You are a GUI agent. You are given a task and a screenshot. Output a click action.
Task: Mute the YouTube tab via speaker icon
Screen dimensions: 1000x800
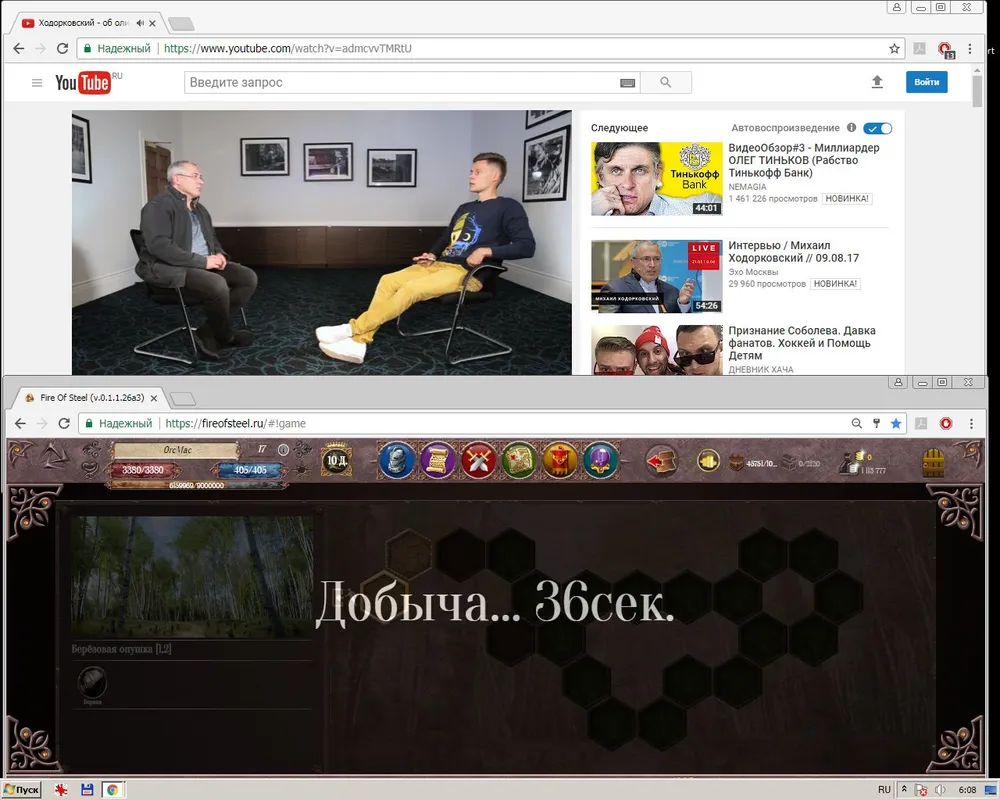coord(140,23)
